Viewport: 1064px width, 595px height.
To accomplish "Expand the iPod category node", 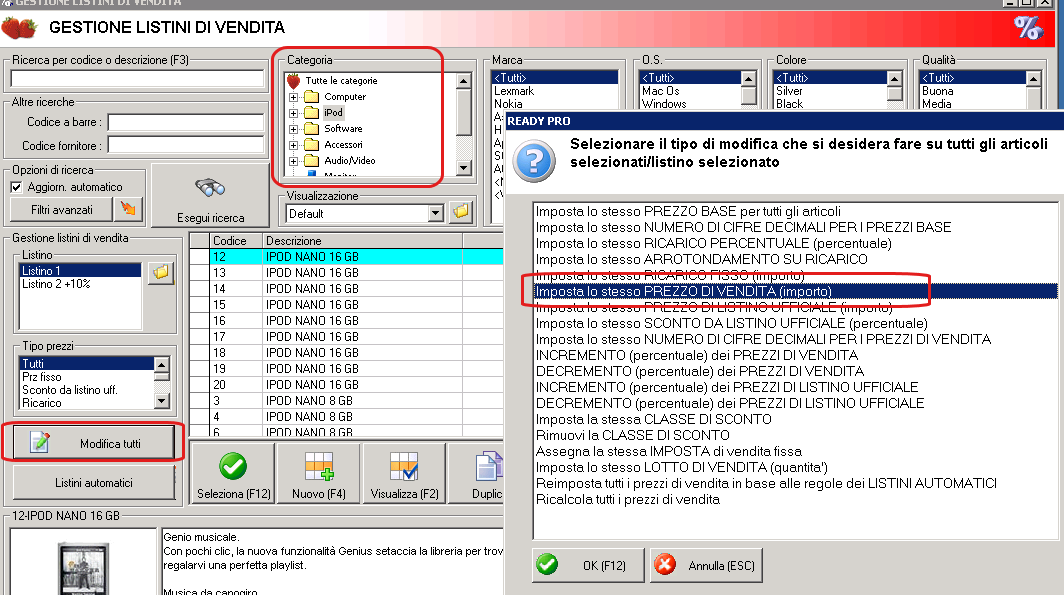I will [293, 113].
